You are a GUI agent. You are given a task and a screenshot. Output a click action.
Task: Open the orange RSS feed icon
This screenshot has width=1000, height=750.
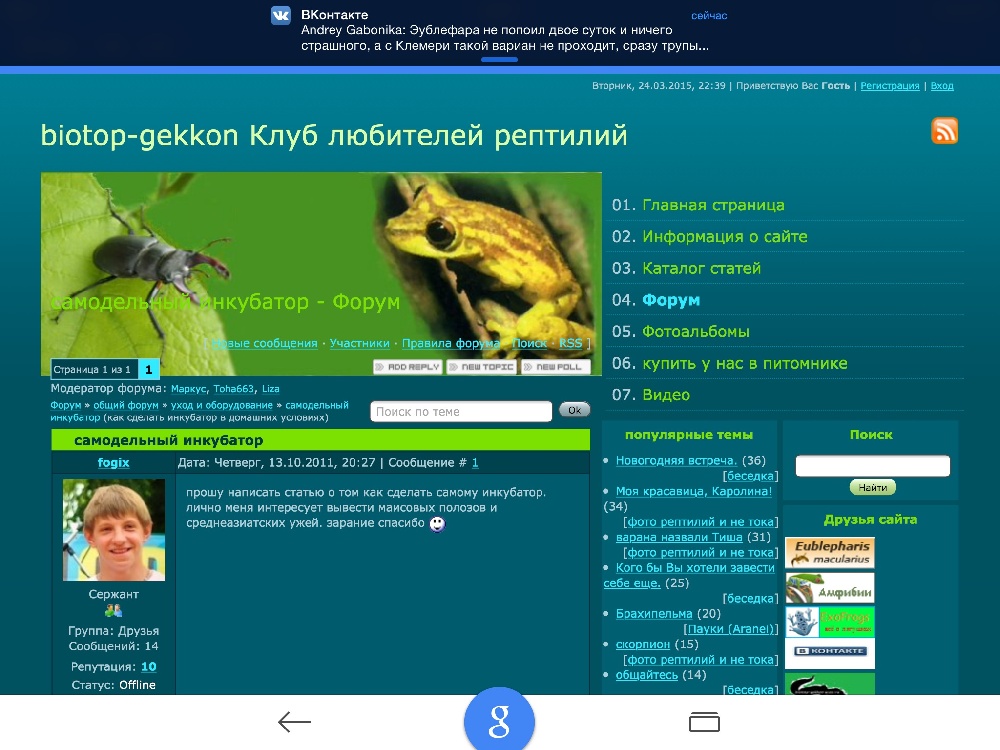[x=944, y=130]
